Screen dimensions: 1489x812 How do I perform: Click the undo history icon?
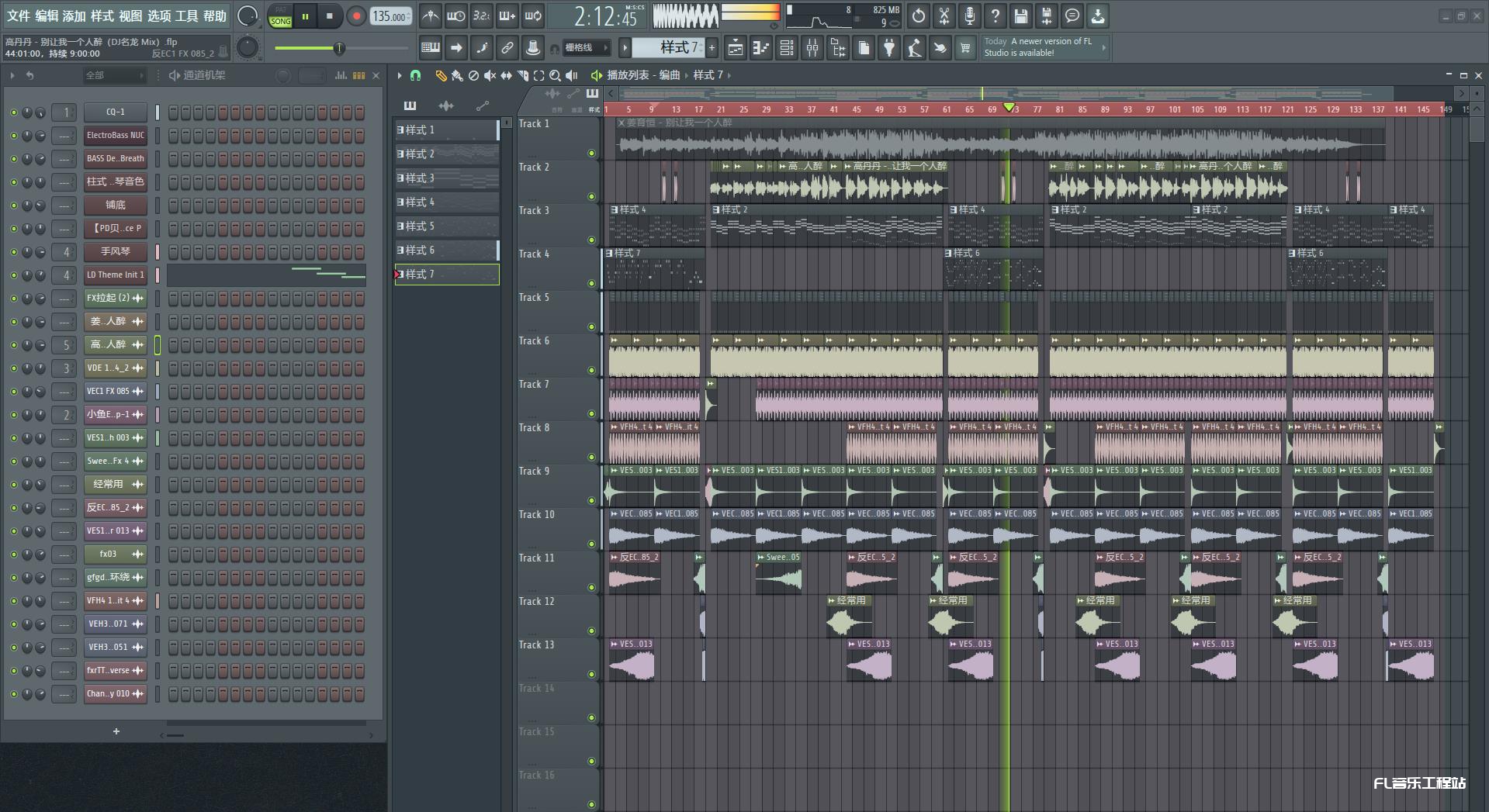[x=919, y=16]
